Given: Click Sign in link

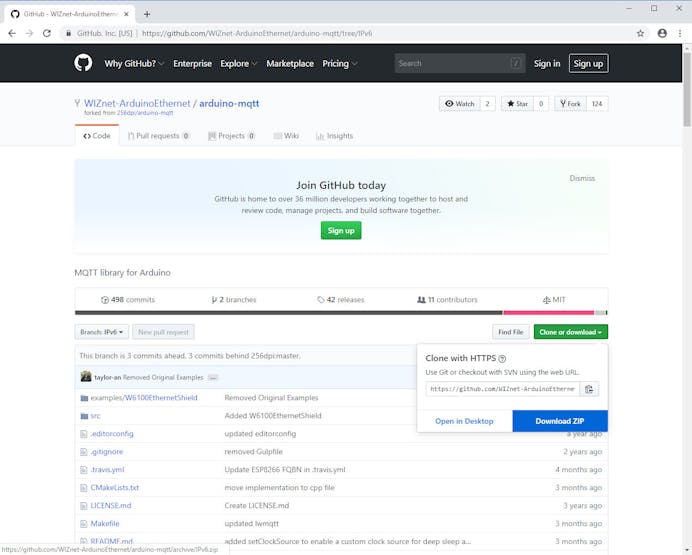Looking at the screenshot, I should tap(547, 64).
